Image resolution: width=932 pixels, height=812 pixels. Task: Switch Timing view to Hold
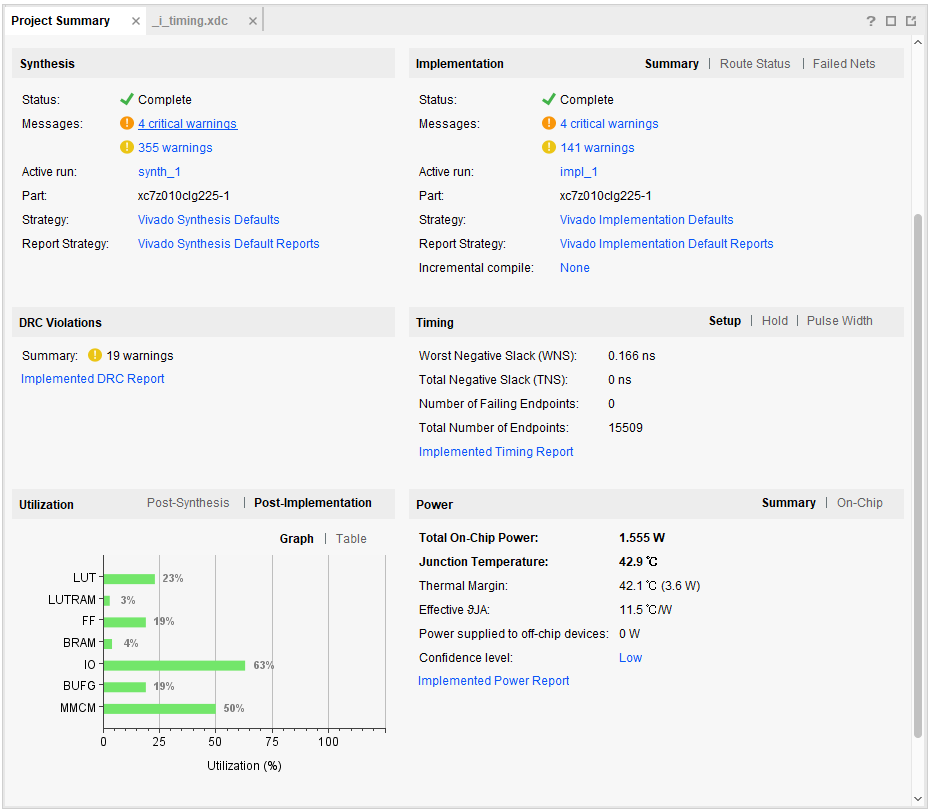pos(774,321)
